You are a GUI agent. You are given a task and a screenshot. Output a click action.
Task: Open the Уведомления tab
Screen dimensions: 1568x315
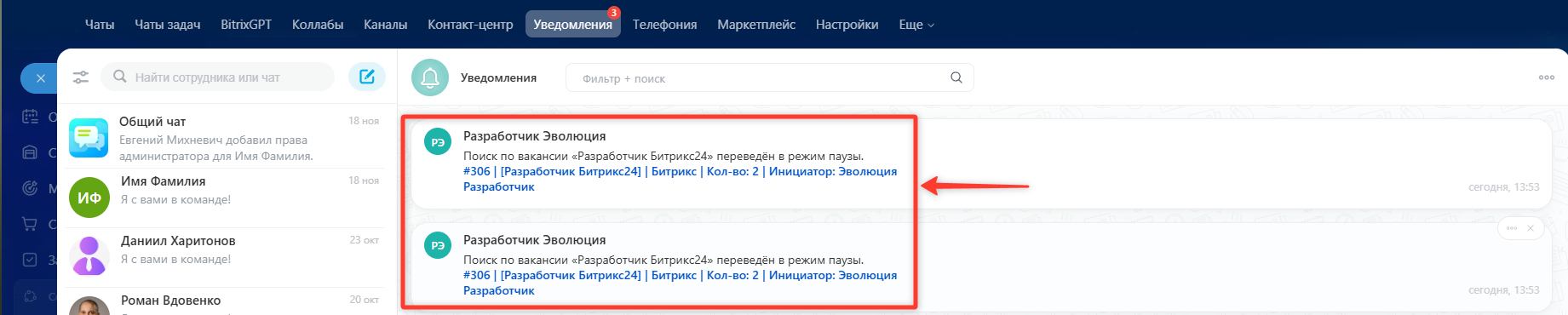pos(573,25)
